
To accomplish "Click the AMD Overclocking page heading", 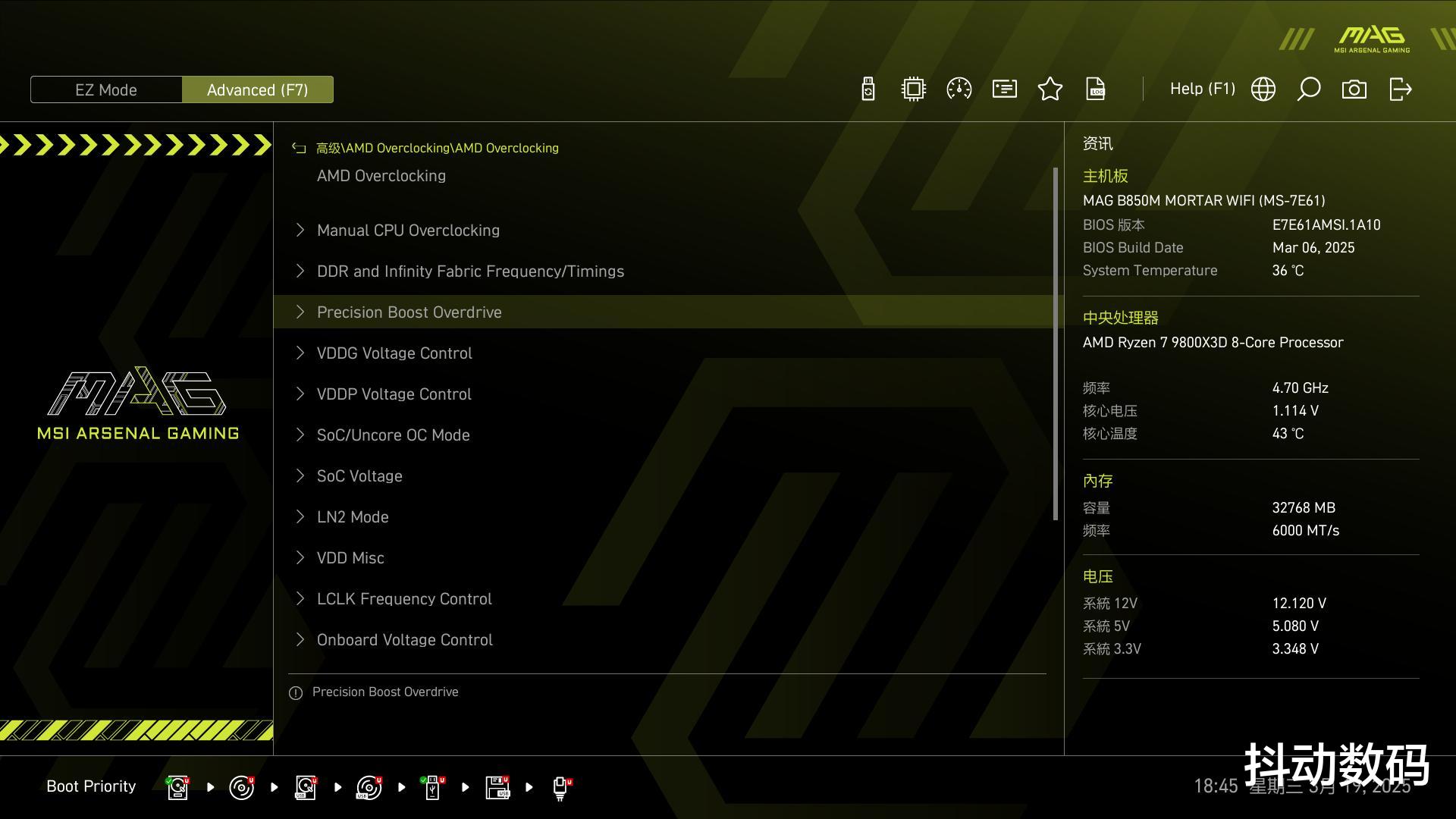I will pyautogui.click(x=381, y=176).
